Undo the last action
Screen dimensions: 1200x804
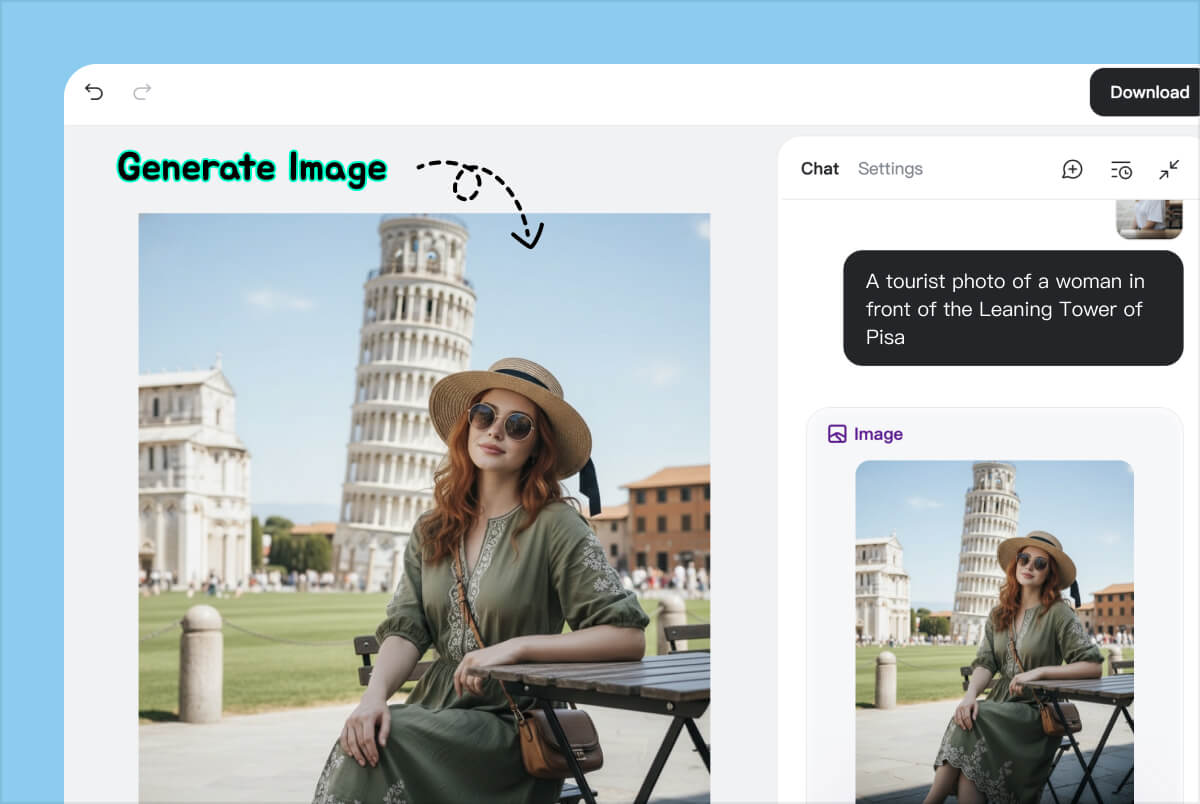[x=94, y=91]
